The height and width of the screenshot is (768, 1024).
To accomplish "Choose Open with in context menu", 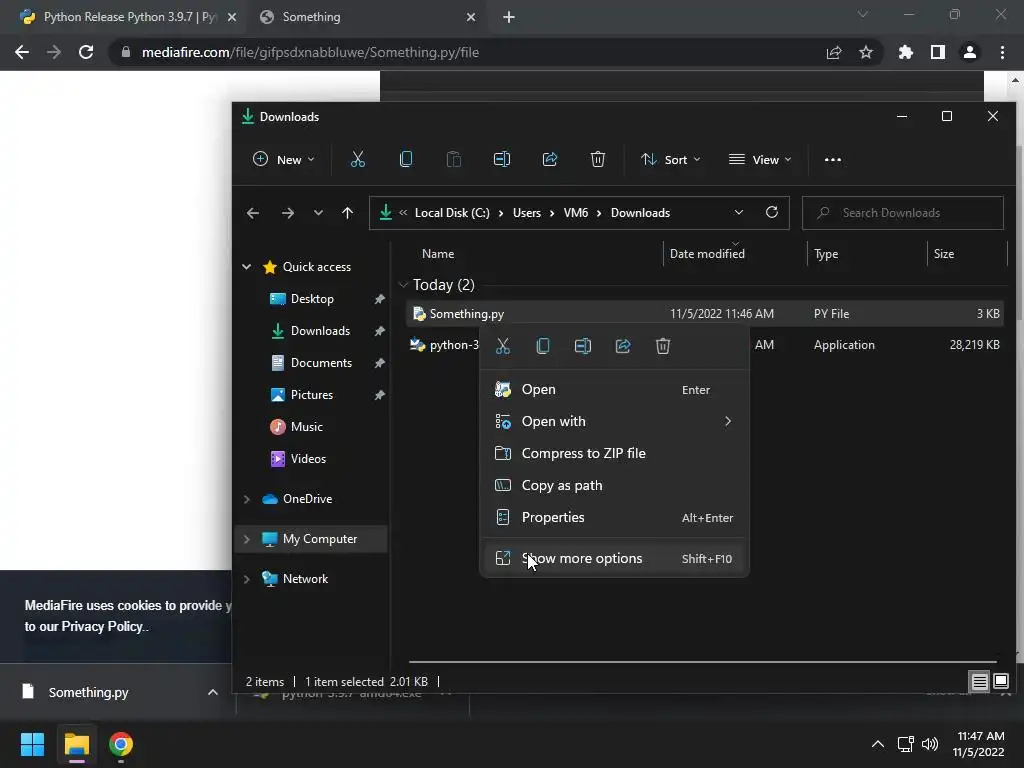I will tap(615, 421).
